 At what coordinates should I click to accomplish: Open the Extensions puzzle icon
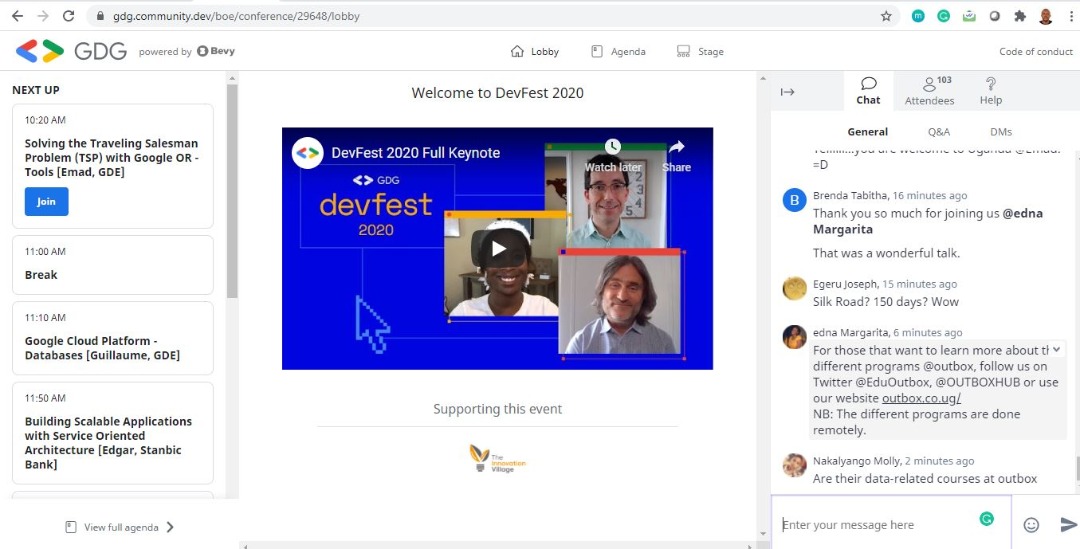1020,16
